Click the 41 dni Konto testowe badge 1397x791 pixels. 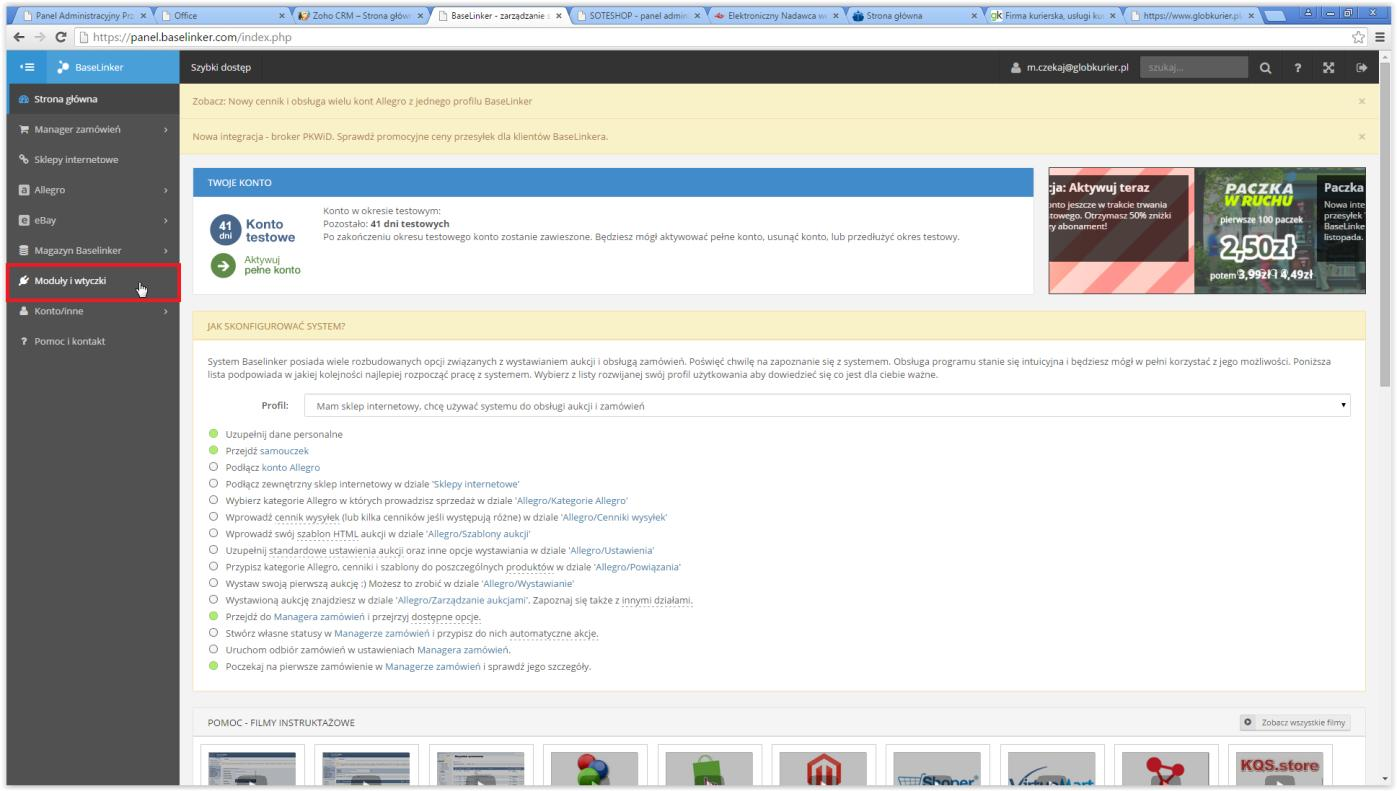252,230
